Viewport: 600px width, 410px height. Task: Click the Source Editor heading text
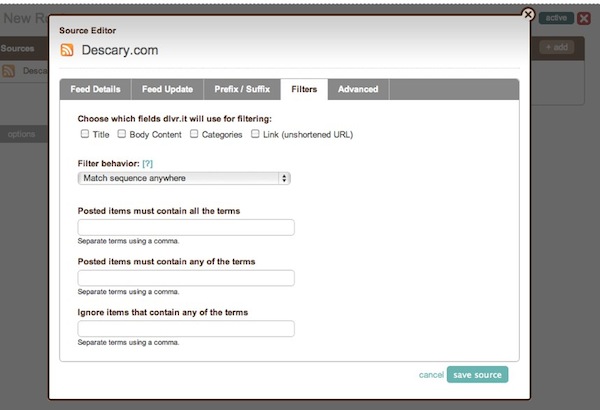click(88, 31)
